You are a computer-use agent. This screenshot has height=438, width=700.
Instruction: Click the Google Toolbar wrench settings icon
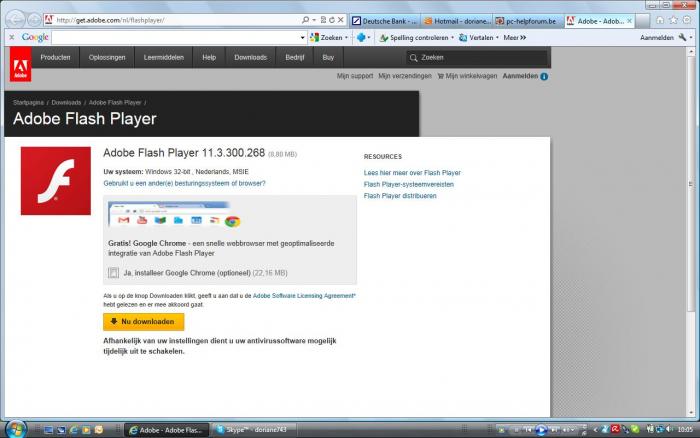point(682,38)
